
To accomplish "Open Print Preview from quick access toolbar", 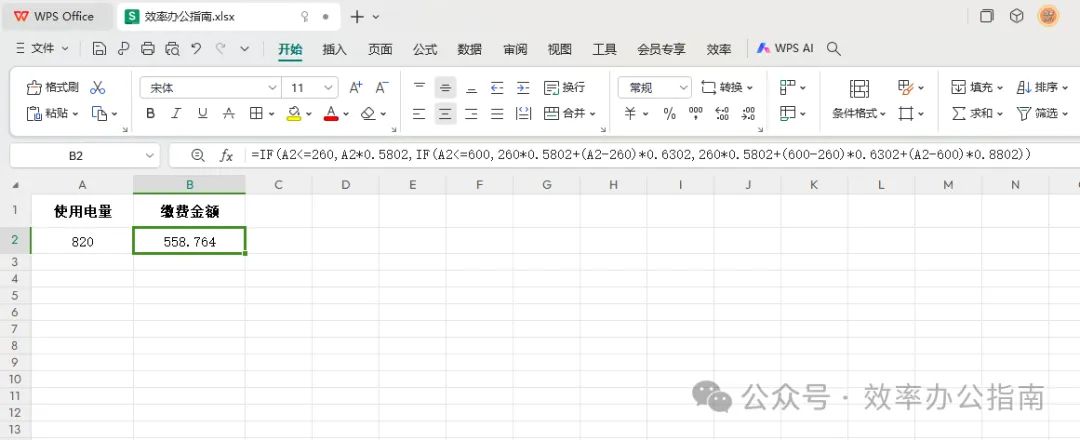I will pos(172,49).
